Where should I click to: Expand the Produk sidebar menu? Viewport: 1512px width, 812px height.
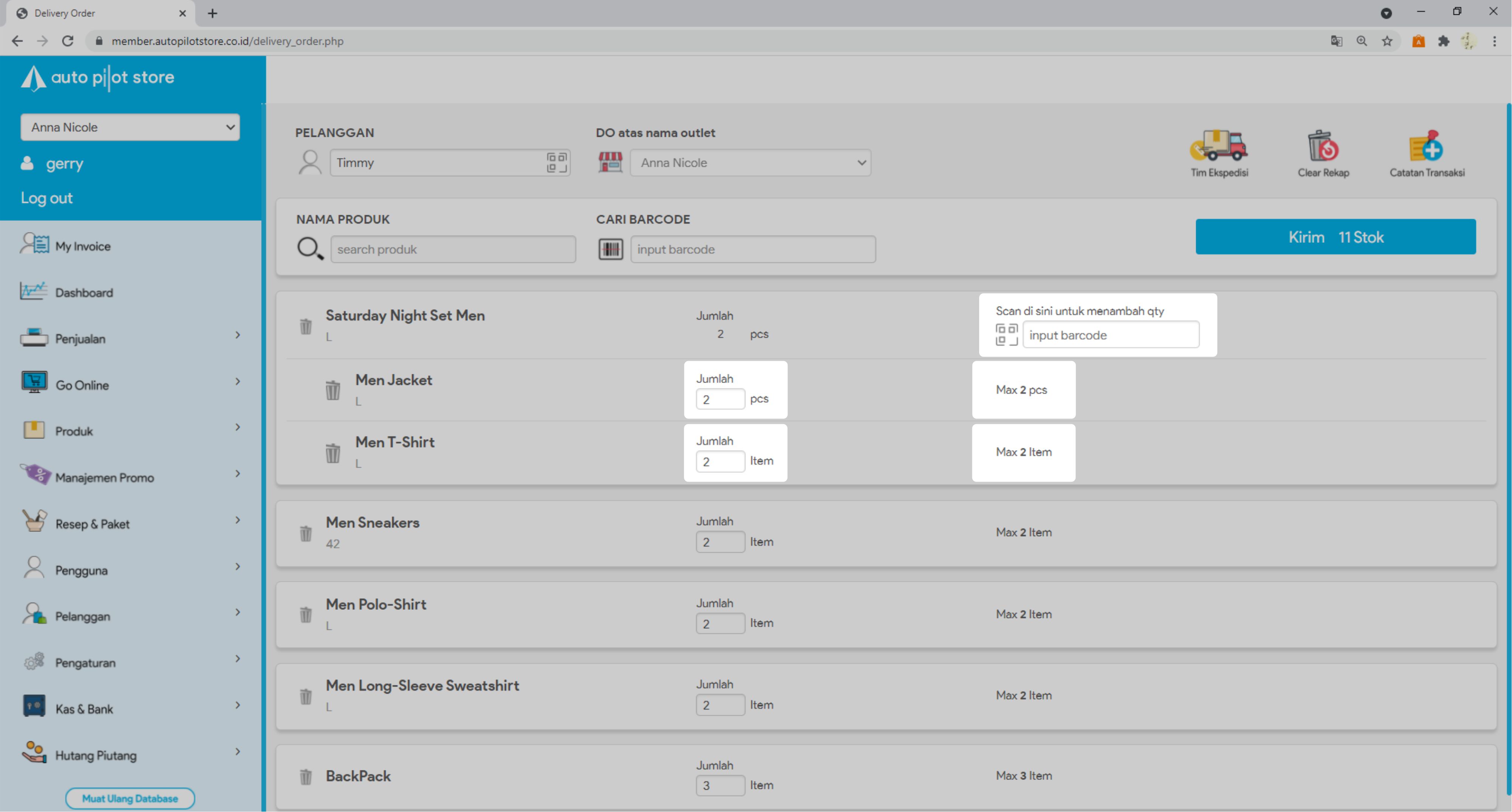pos(130,430)
